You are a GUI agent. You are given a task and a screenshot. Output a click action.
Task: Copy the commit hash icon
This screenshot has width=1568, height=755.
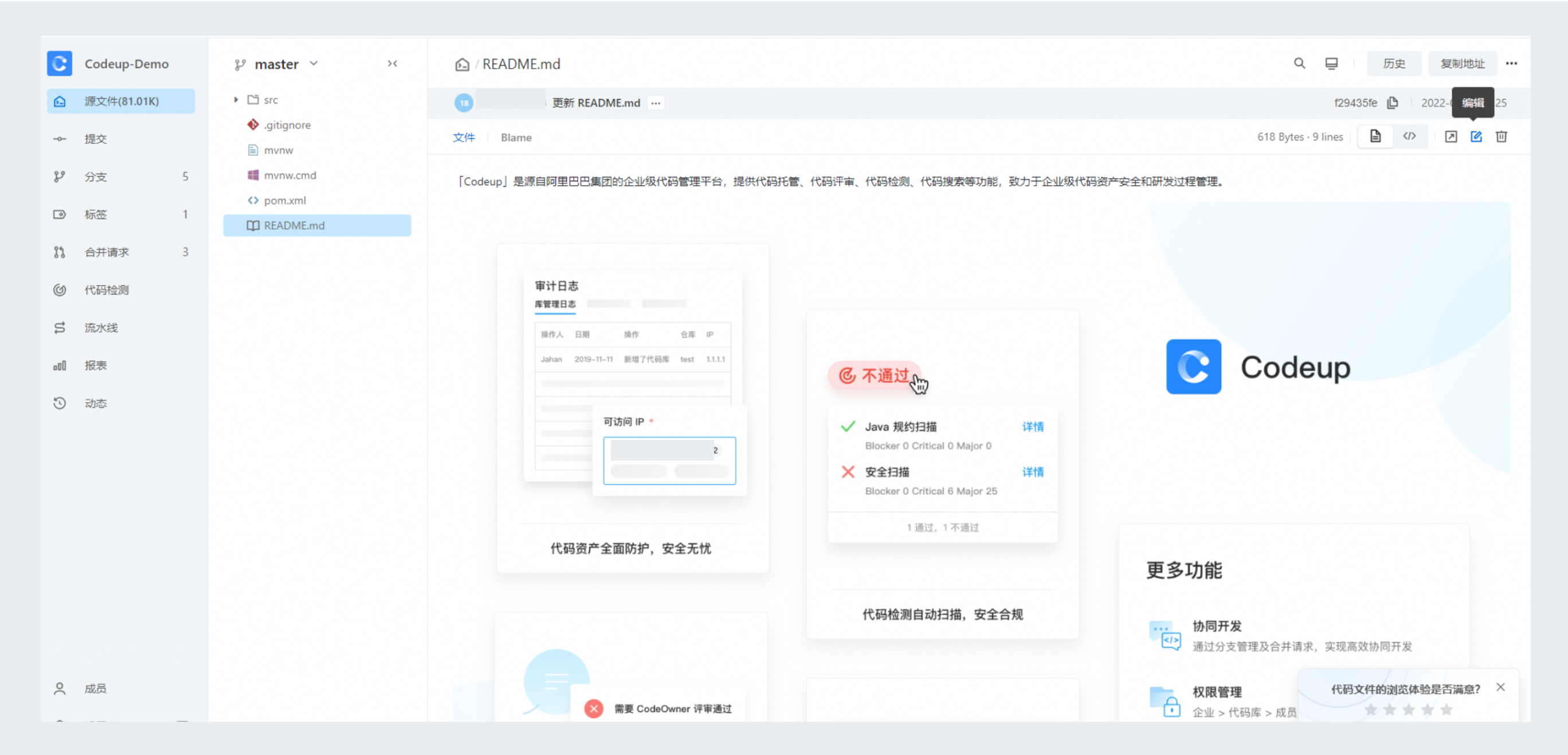click(x=1393, y=103)
